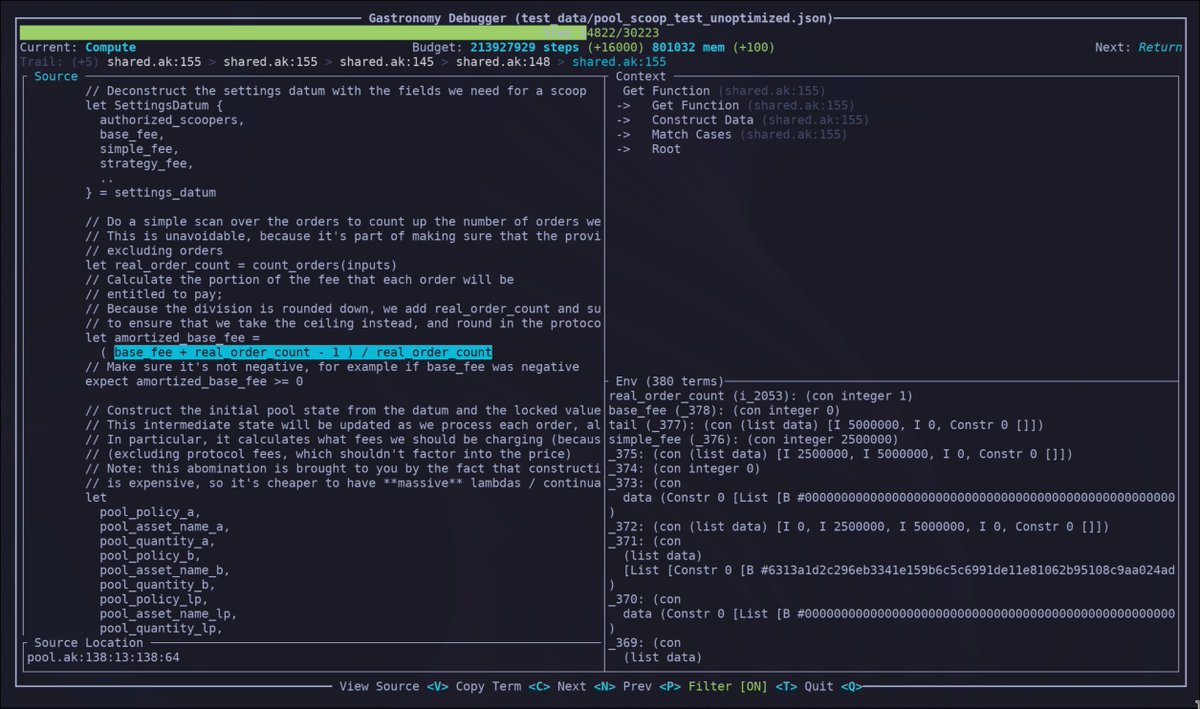The image size is (1200, 709).
Task: Click the shared.ak:145 trail entry
Action: point(387,62)
